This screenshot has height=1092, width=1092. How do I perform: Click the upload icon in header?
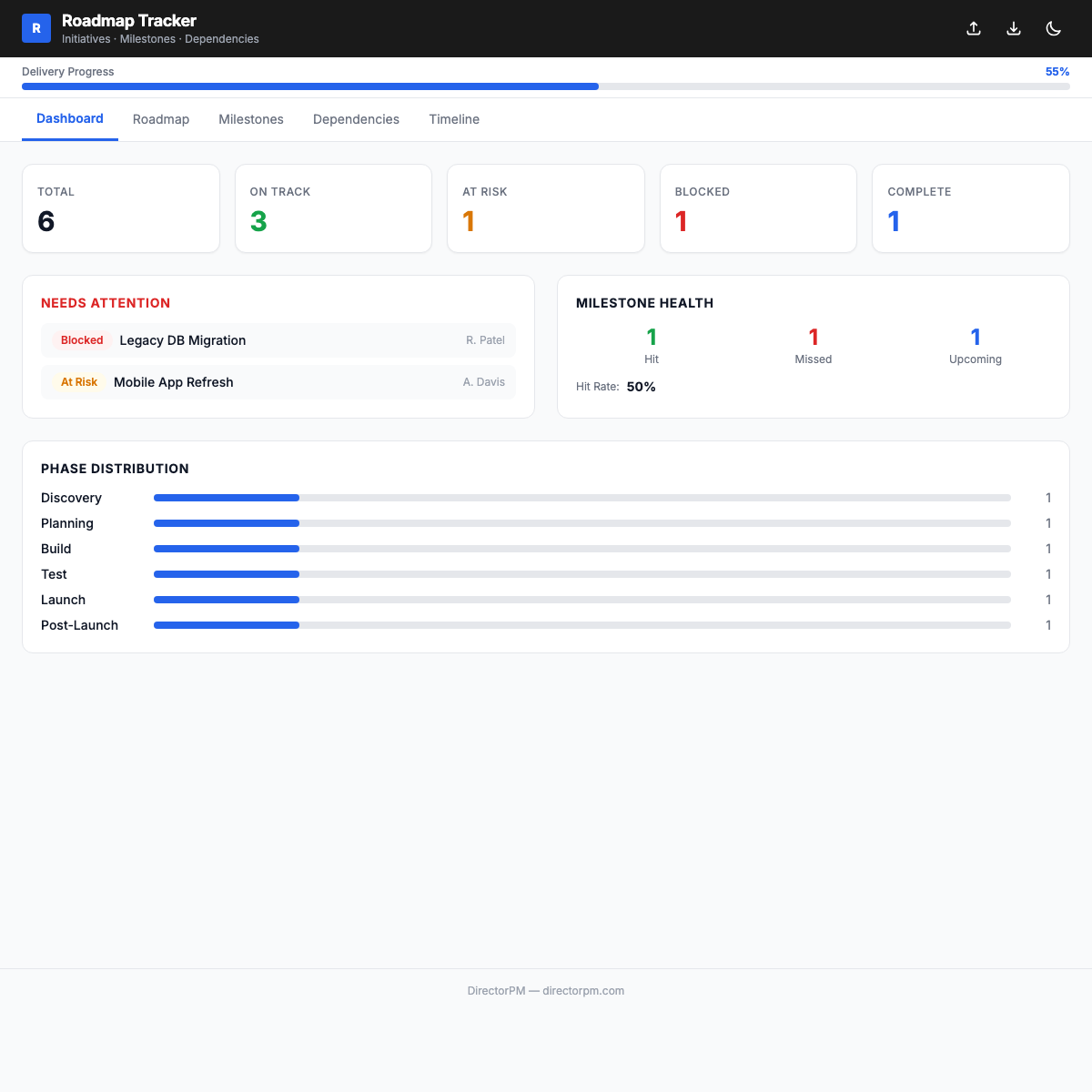click(974, 28)
